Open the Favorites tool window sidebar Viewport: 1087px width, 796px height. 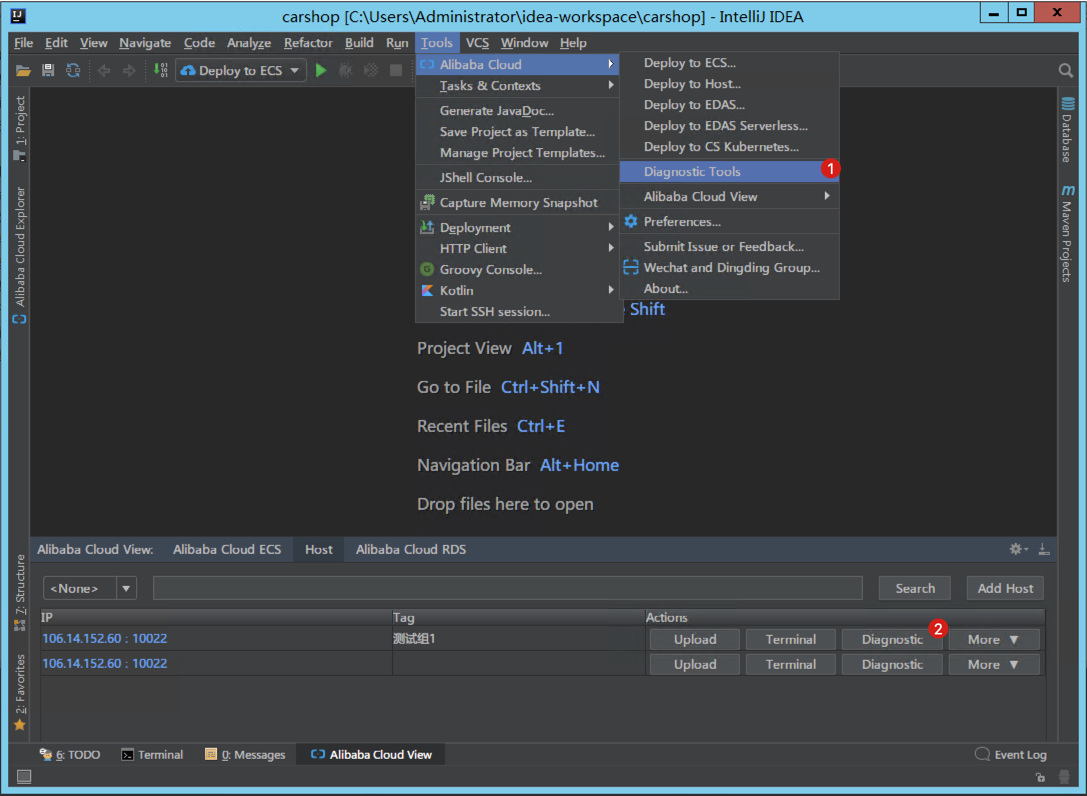pyautogui.click(x=19, y=693)
